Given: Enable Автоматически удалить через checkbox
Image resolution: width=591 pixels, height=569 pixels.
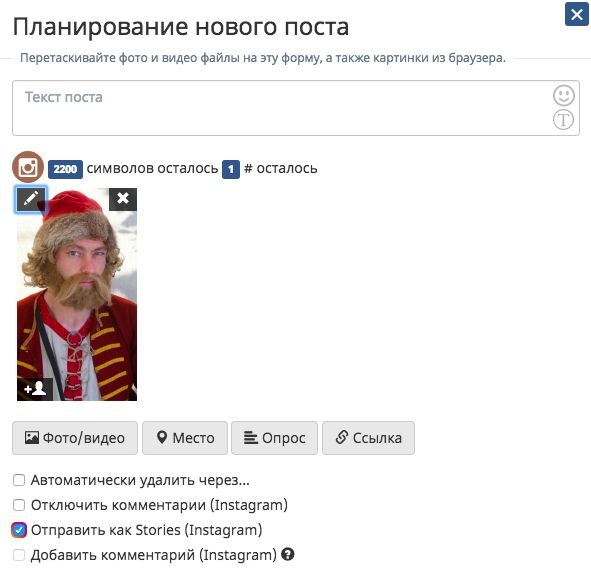Looking at the screenshot, I should pyautogui.click(x=19, y=480).
